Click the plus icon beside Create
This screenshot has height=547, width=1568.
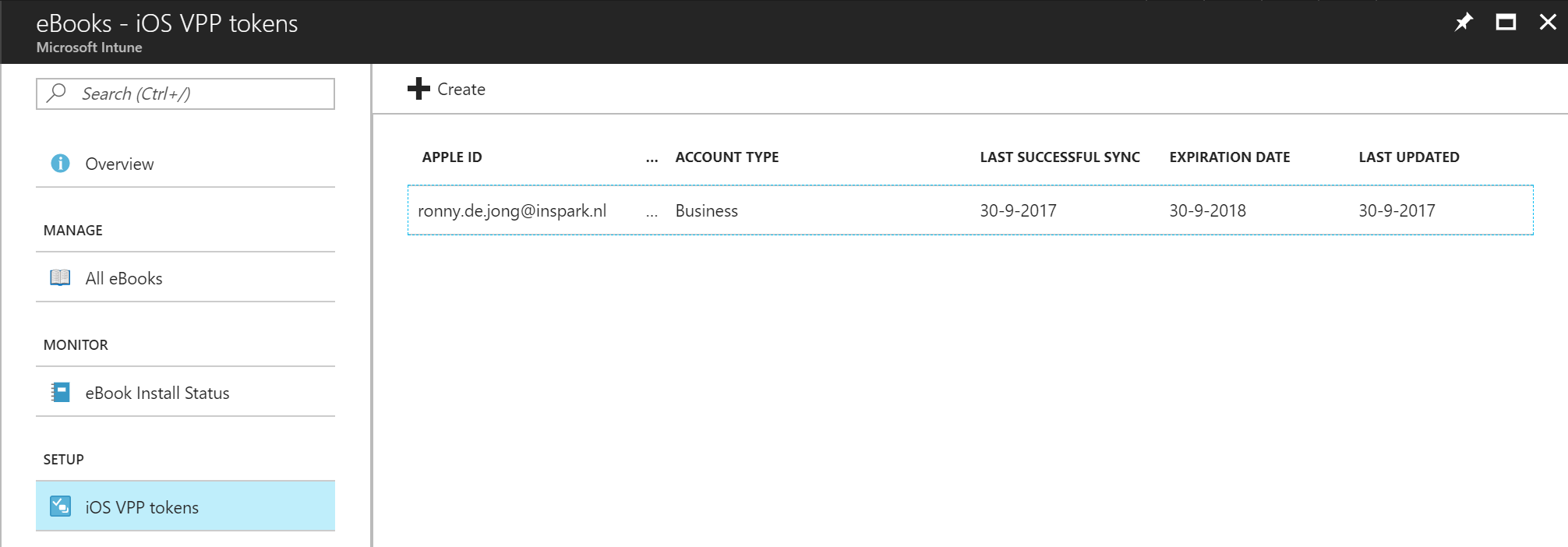(x=418, y=89)
